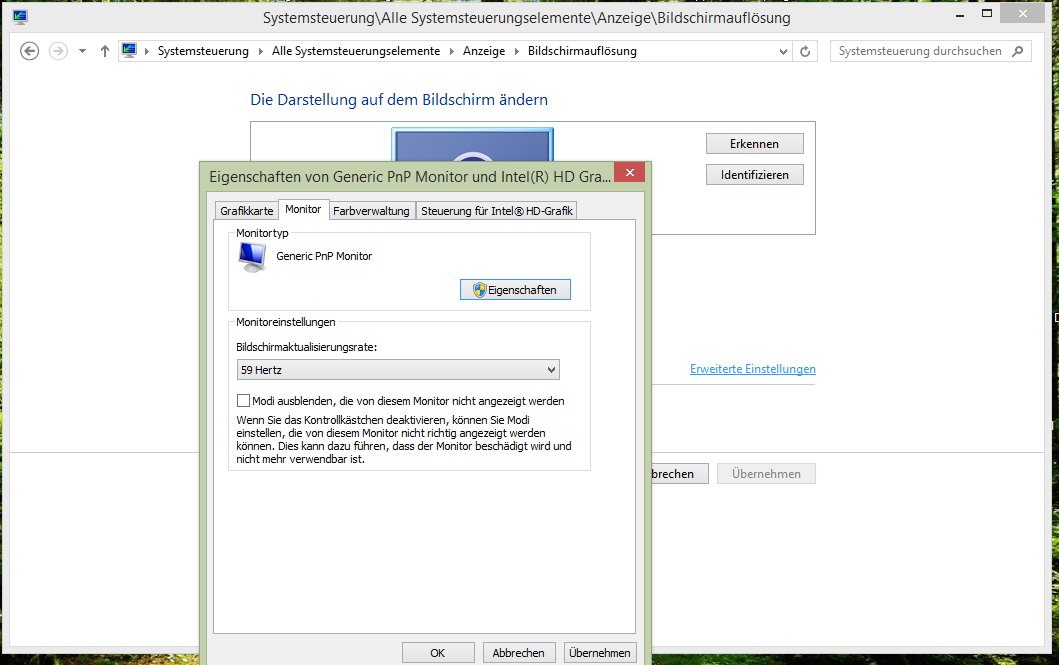Viewport: 1059px width, 665px height.
Task: Go back with the navigation arrow
Action: click(x=30, y=51)
